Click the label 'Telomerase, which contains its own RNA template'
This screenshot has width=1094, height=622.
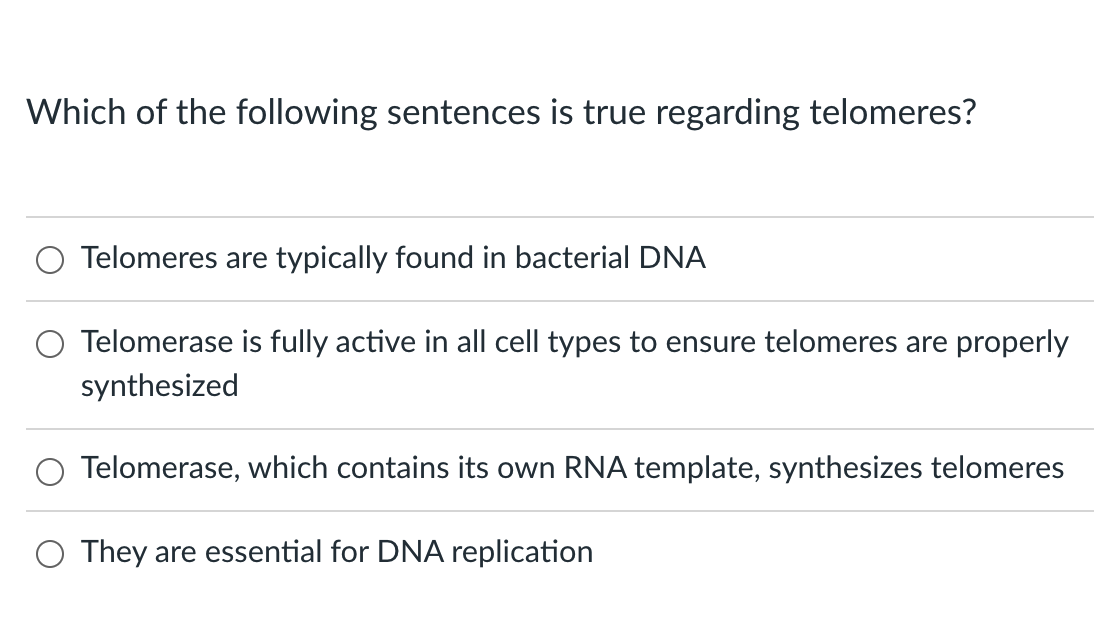tap(420, 467)
